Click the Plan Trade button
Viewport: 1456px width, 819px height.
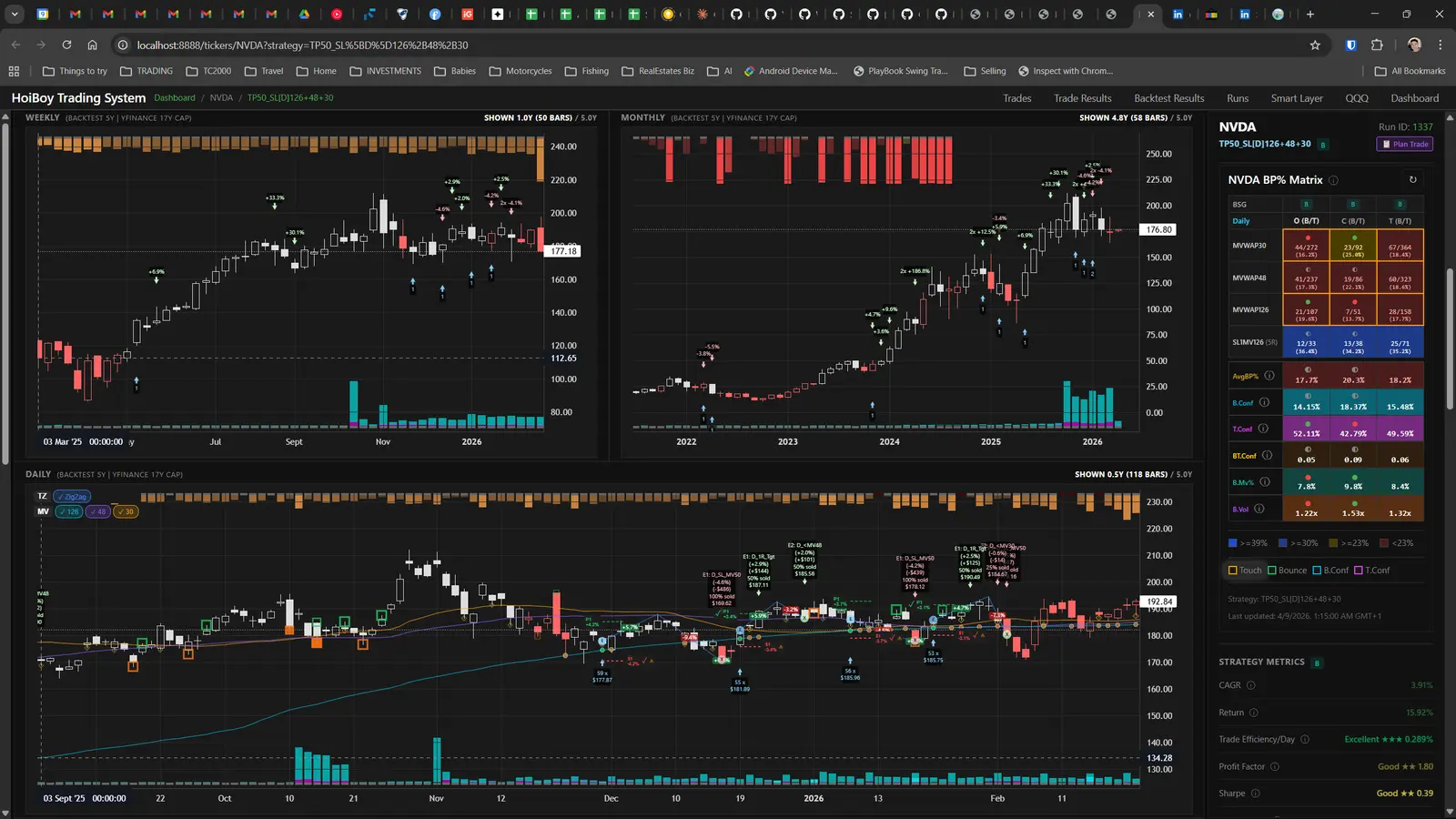click(1406, 145)
